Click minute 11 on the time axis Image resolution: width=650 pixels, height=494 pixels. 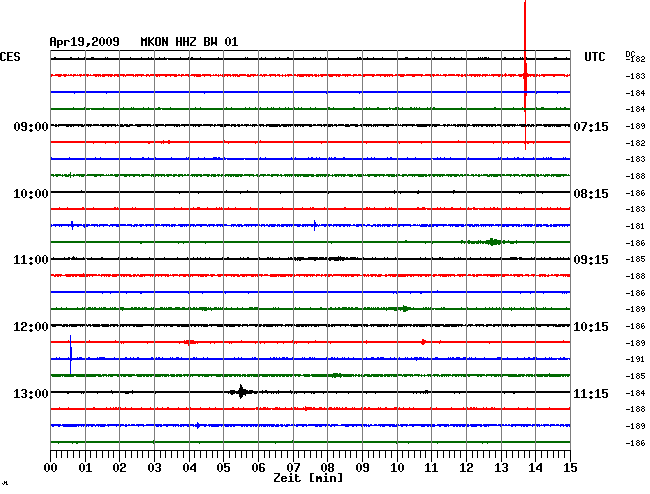pyautogui.click(x=432, y=468)
